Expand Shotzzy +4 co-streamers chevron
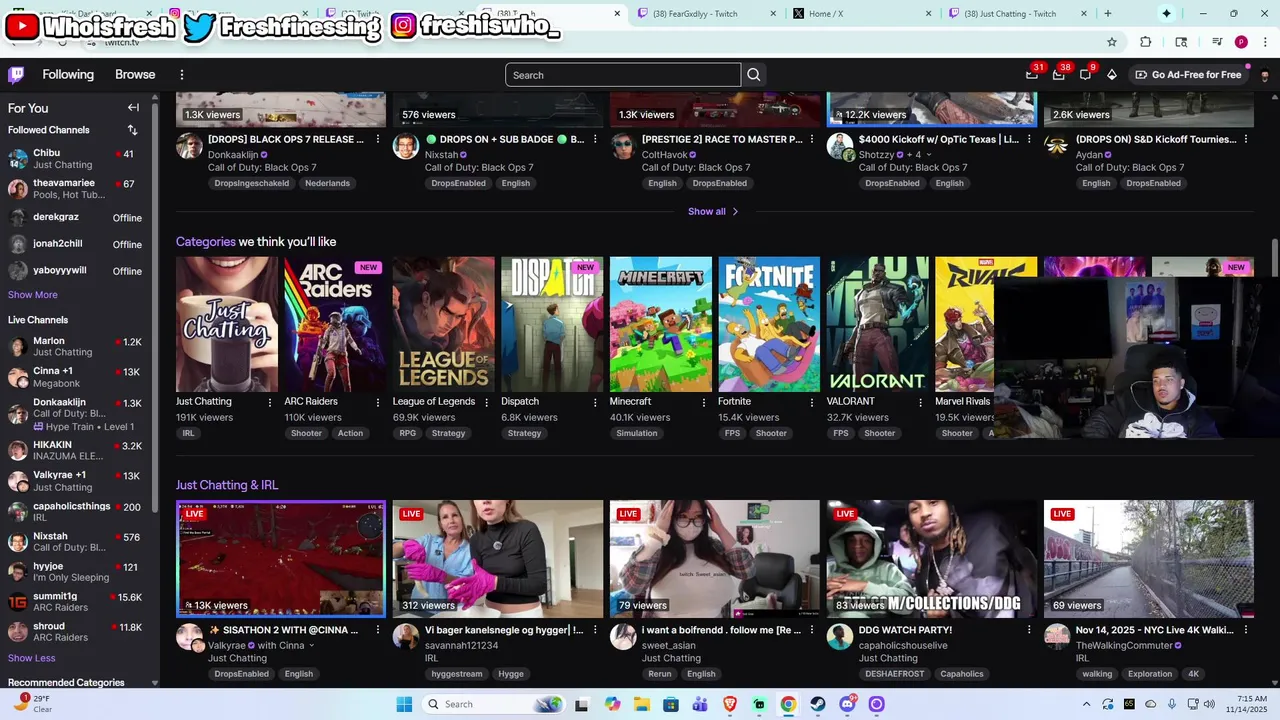Viewport: 1280px width, 720px height. pyautogui.click(x=929, y=155)
